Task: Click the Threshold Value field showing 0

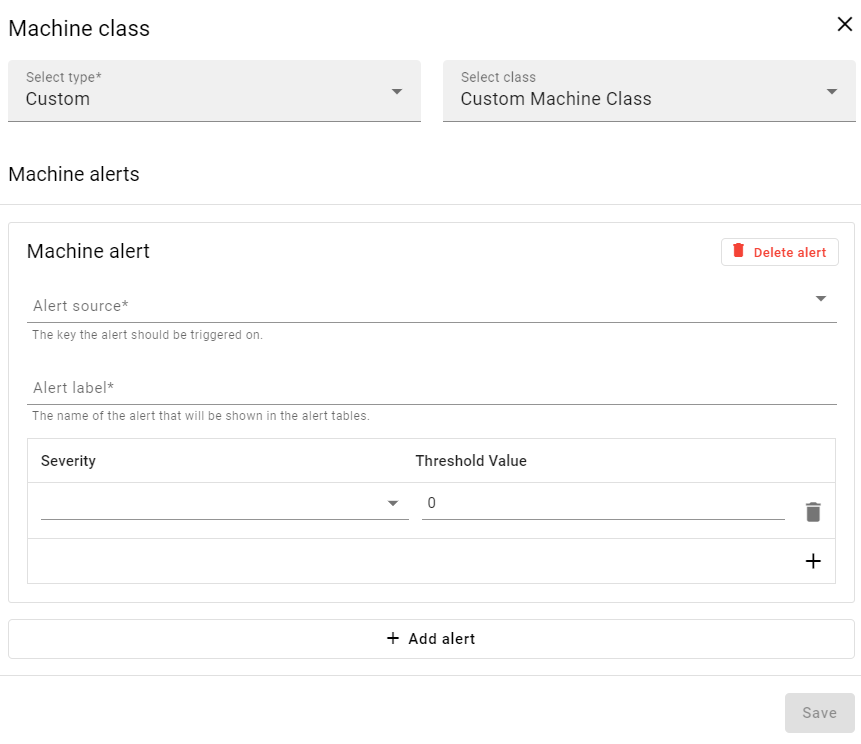Action: pos(602,503)
